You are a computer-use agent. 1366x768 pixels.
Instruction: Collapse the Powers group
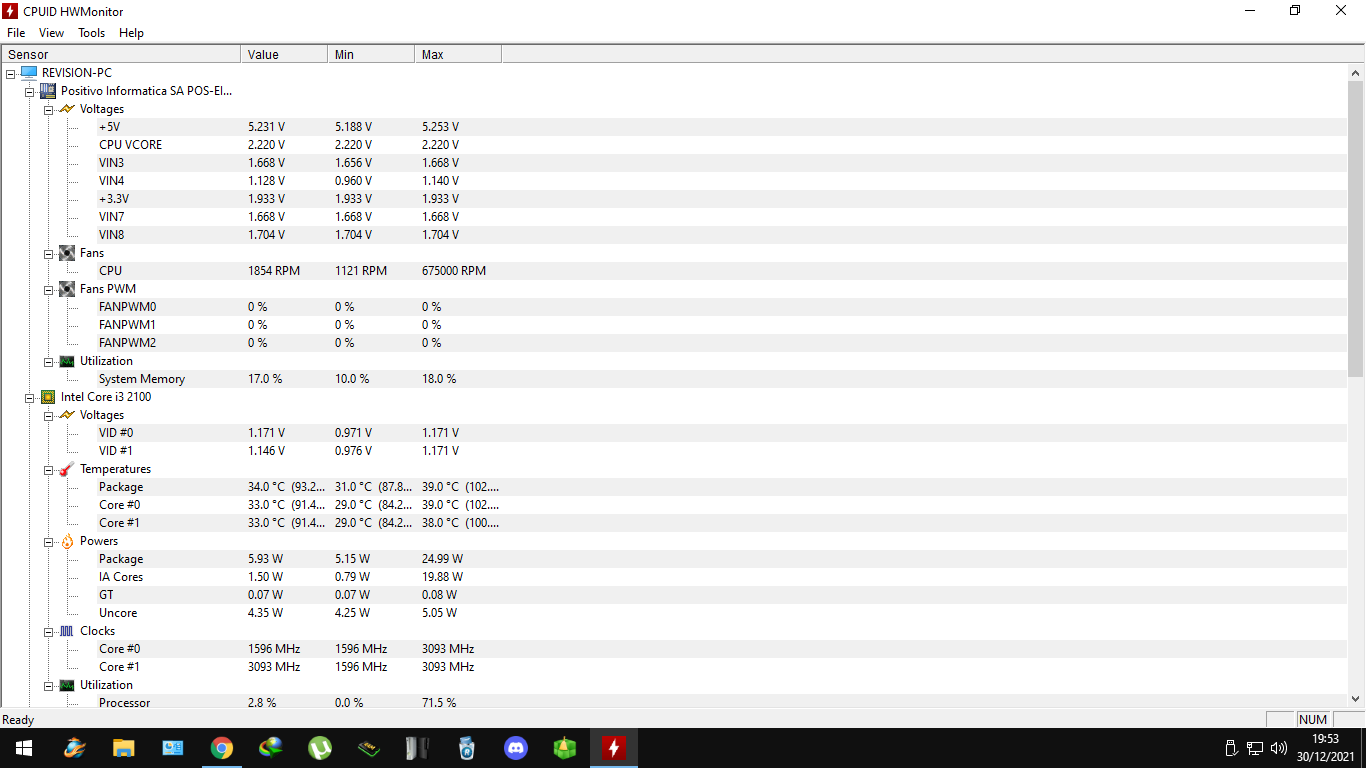[49, 541]
